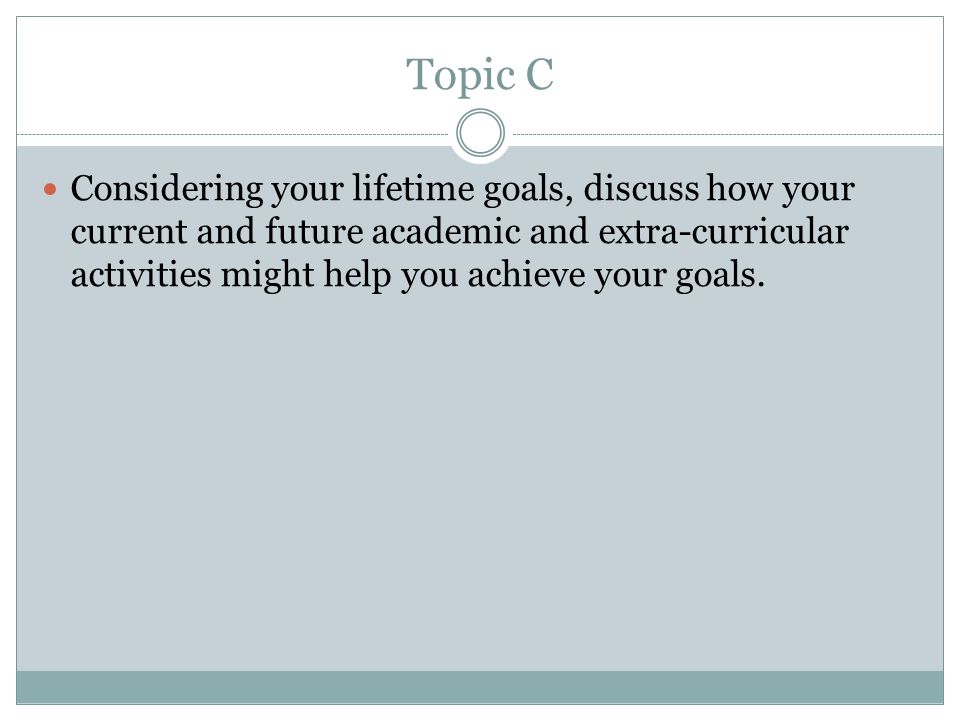
Task: Click the word 'academic' in the second line
Action: tap(446, 231)
